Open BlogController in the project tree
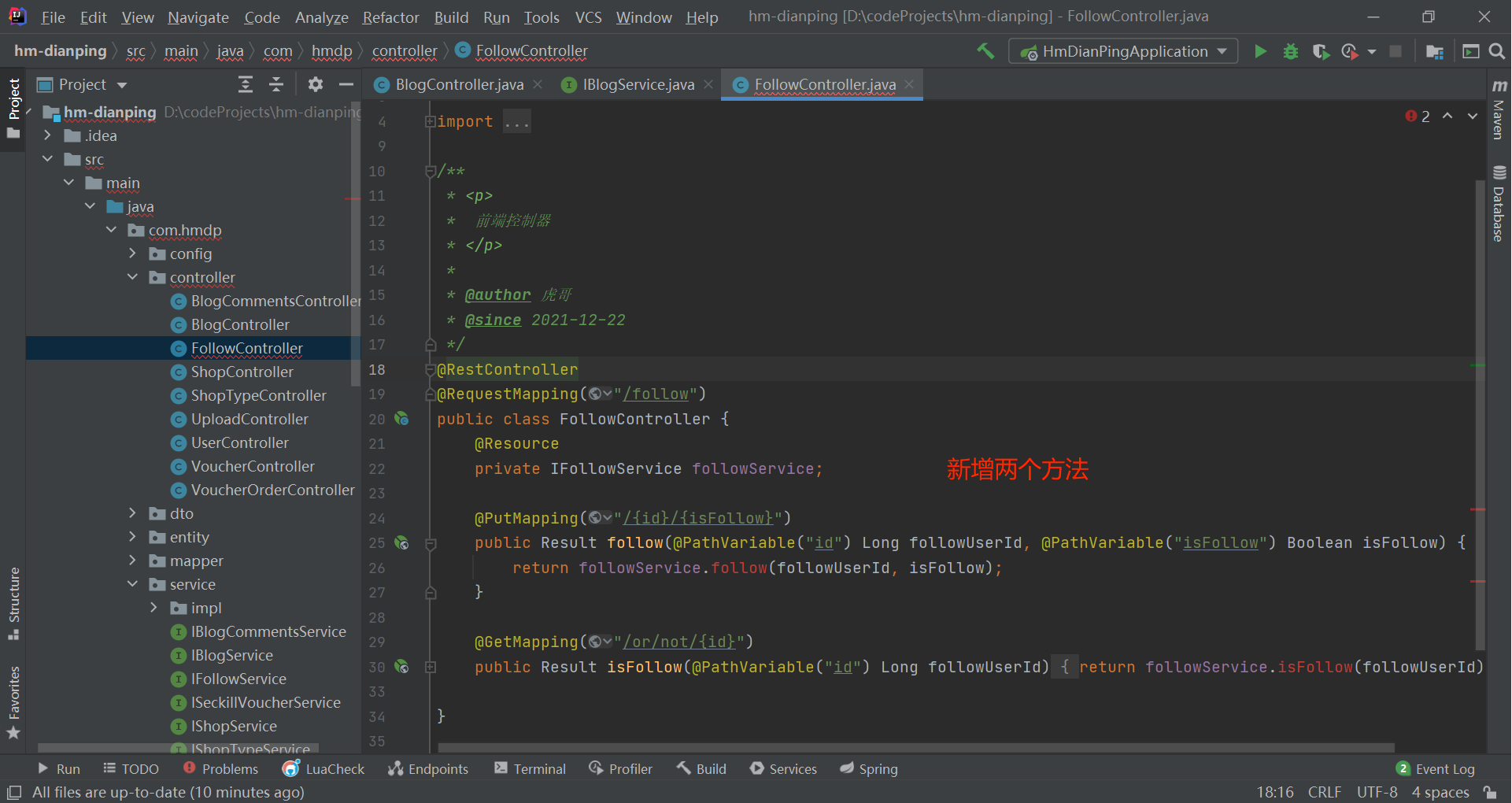 coord(240,324)
